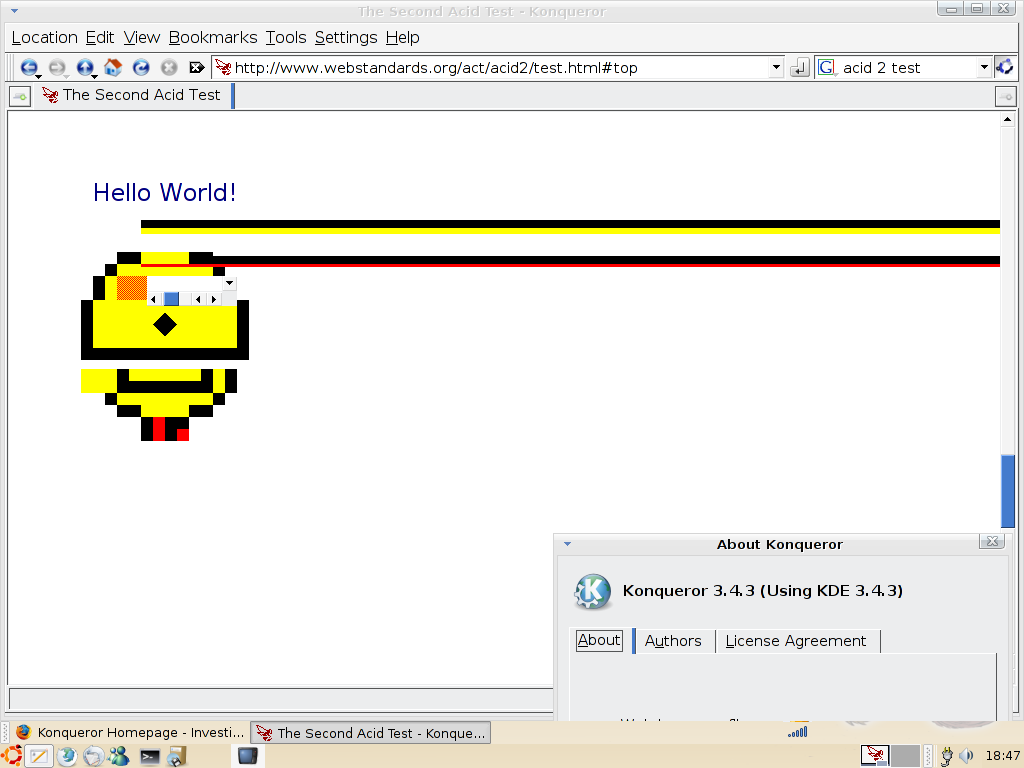Click the Stop loading icon
Viewport: 1024px width, 768px height.
[169, 67]
